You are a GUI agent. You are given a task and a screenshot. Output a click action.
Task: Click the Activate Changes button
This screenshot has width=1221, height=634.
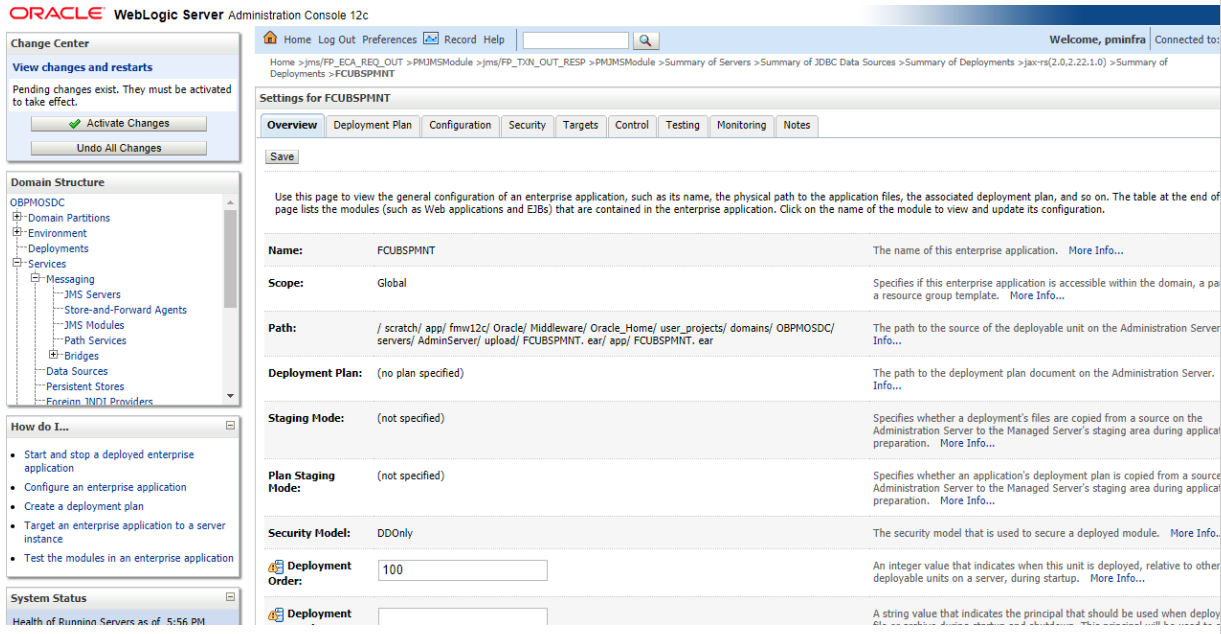[x=118, y=124]
